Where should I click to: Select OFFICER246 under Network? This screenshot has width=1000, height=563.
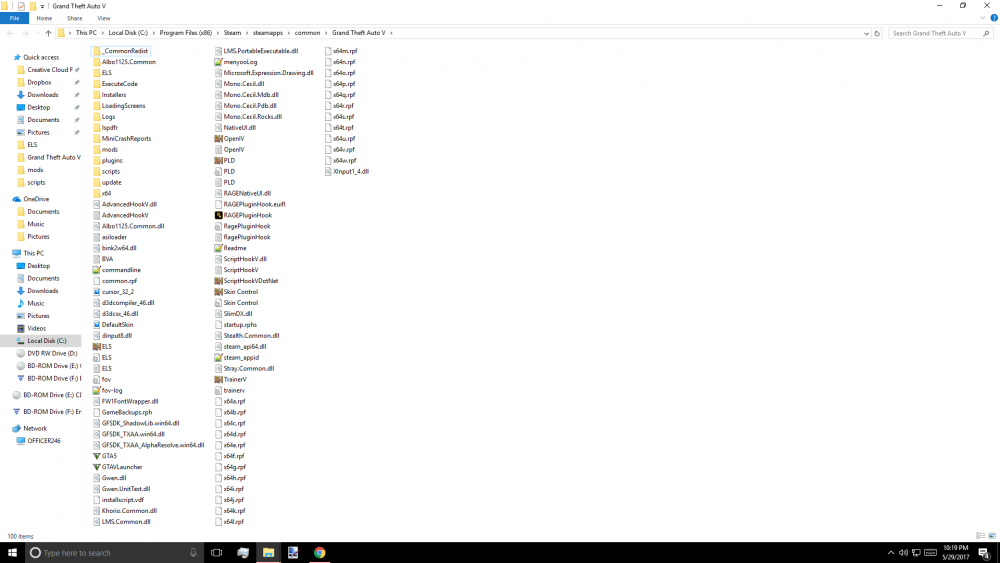tap(43, 441)
